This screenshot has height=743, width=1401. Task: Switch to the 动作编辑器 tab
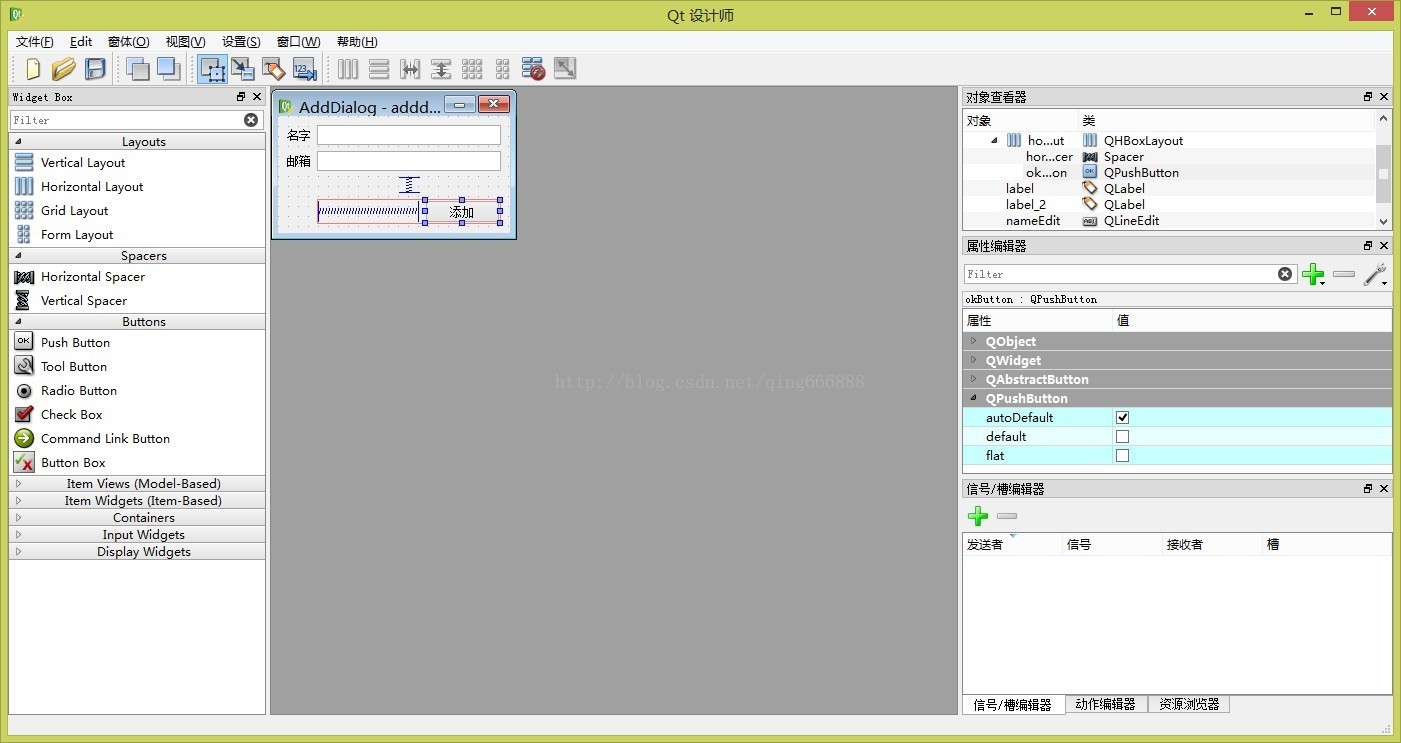1106,704
